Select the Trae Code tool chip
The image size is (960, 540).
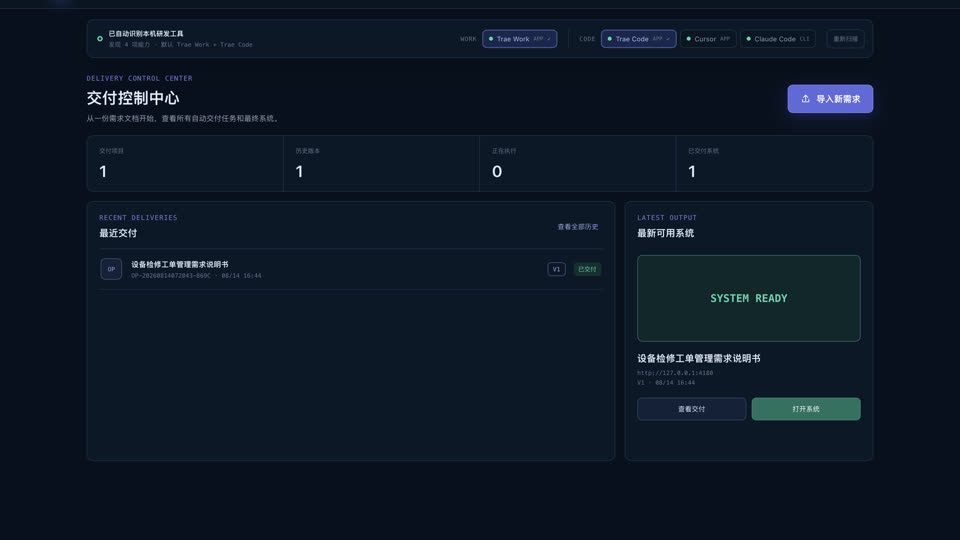(638, 39)
